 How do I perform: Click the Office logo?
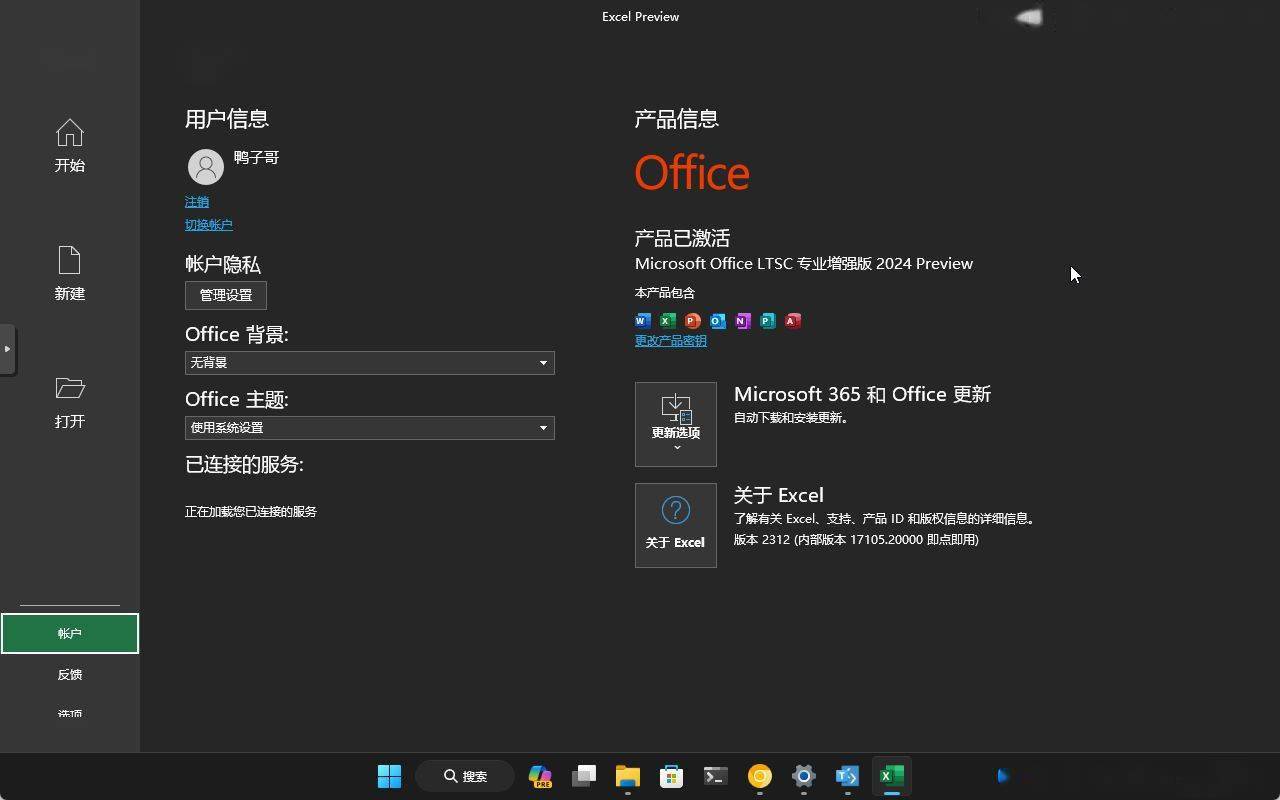tap(692, 172)
